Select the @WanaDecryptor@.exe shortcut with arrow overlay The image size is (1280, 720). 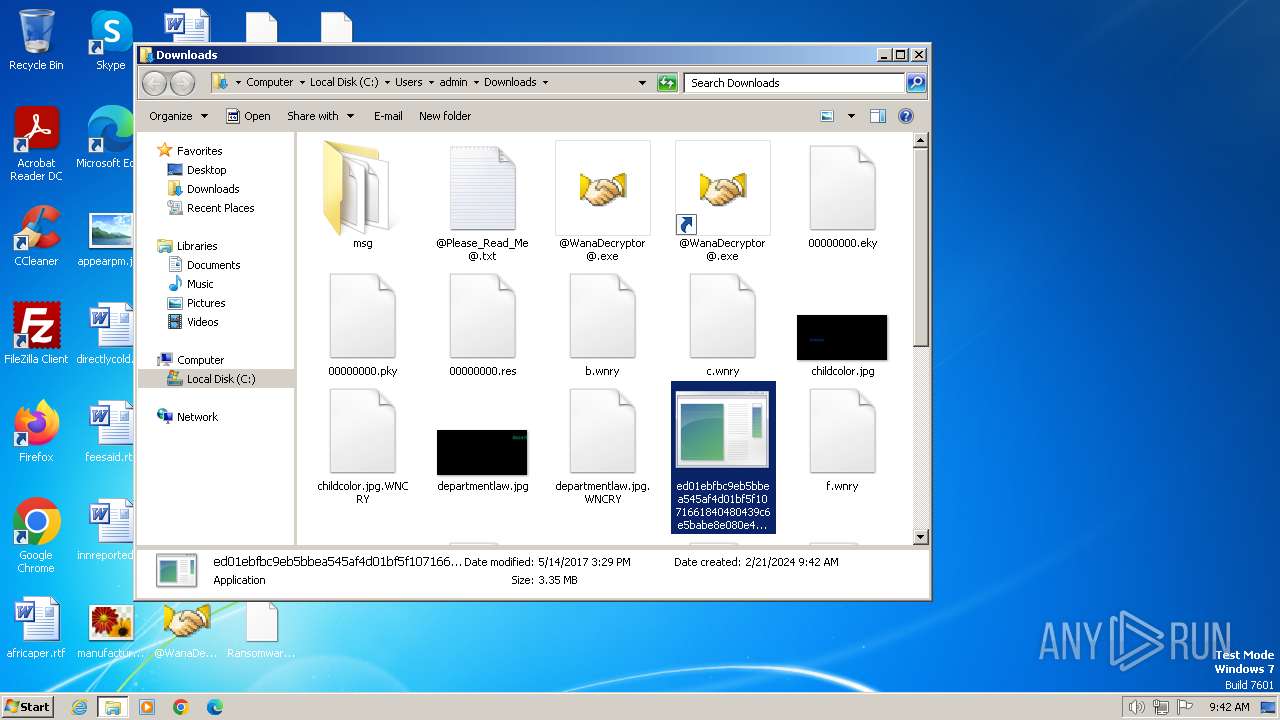tap(722, 188)
